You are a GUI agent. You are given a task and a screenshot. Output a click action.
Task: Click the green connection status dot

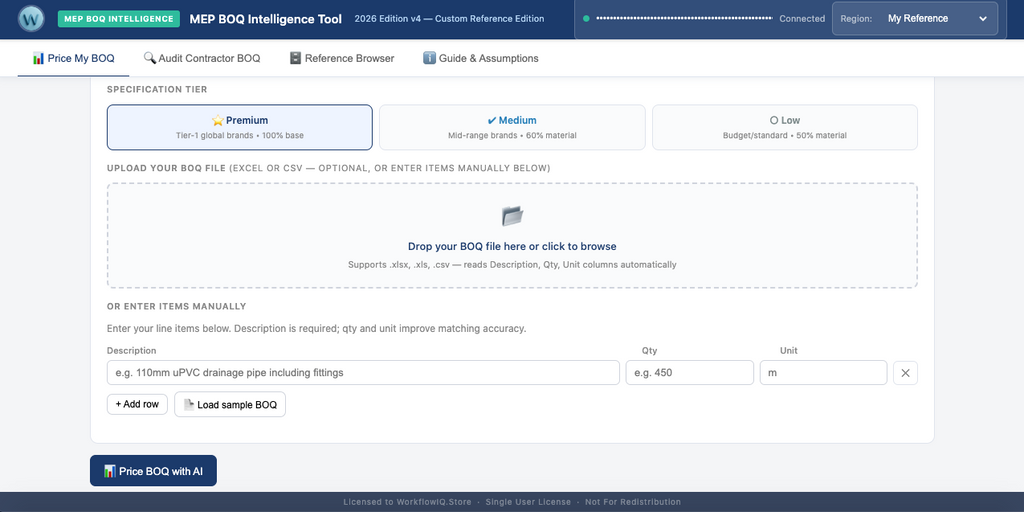(586, 18)
